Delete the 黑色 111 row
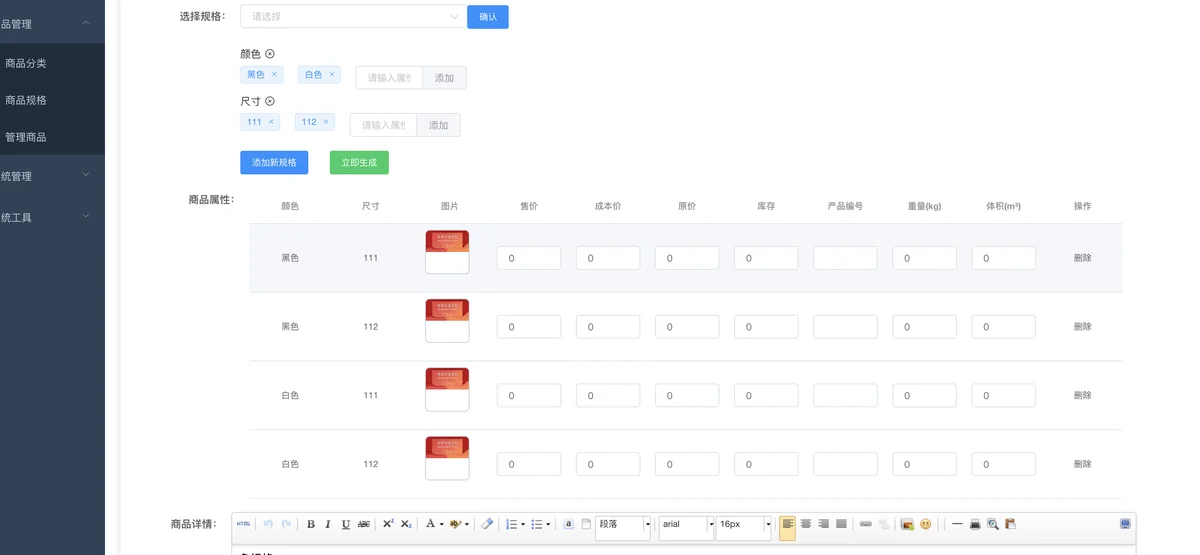1200x555 pixels. click(1082, 258)
